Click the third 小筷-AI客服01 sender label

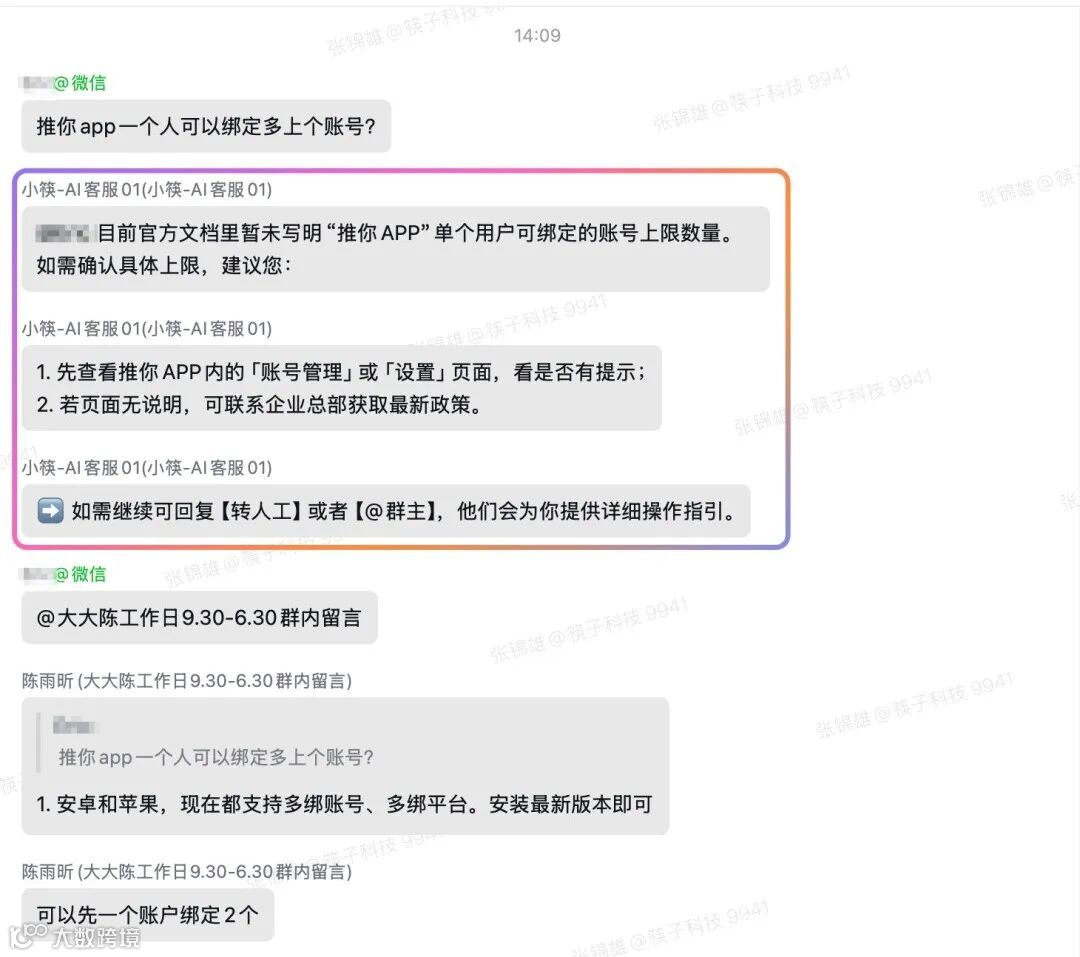point(147,468)
